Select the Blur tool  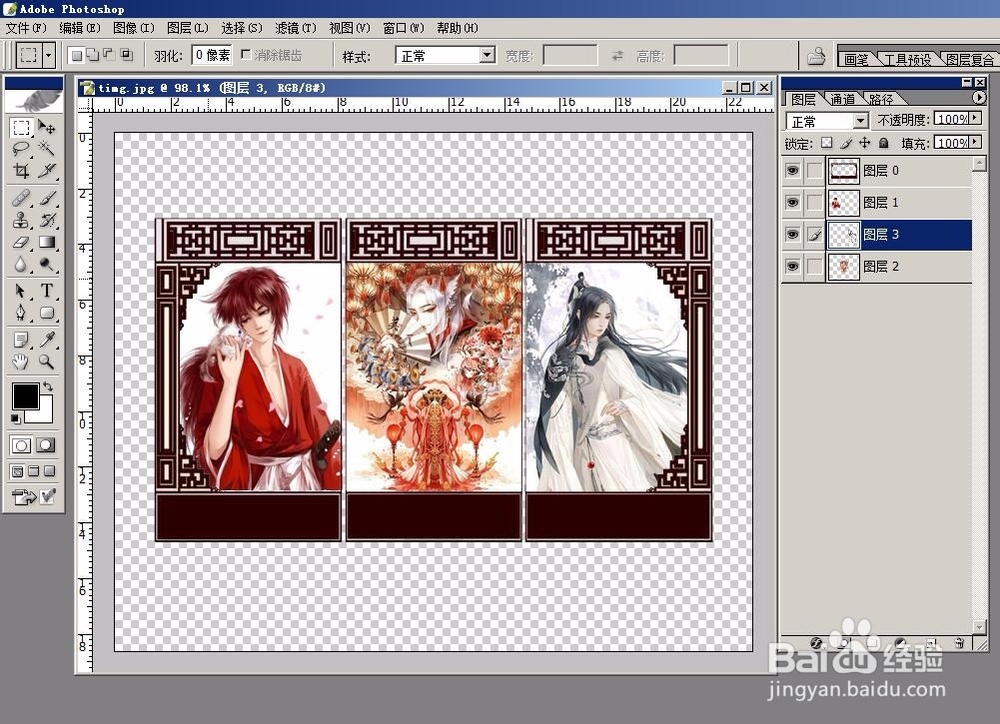[21, 264]
